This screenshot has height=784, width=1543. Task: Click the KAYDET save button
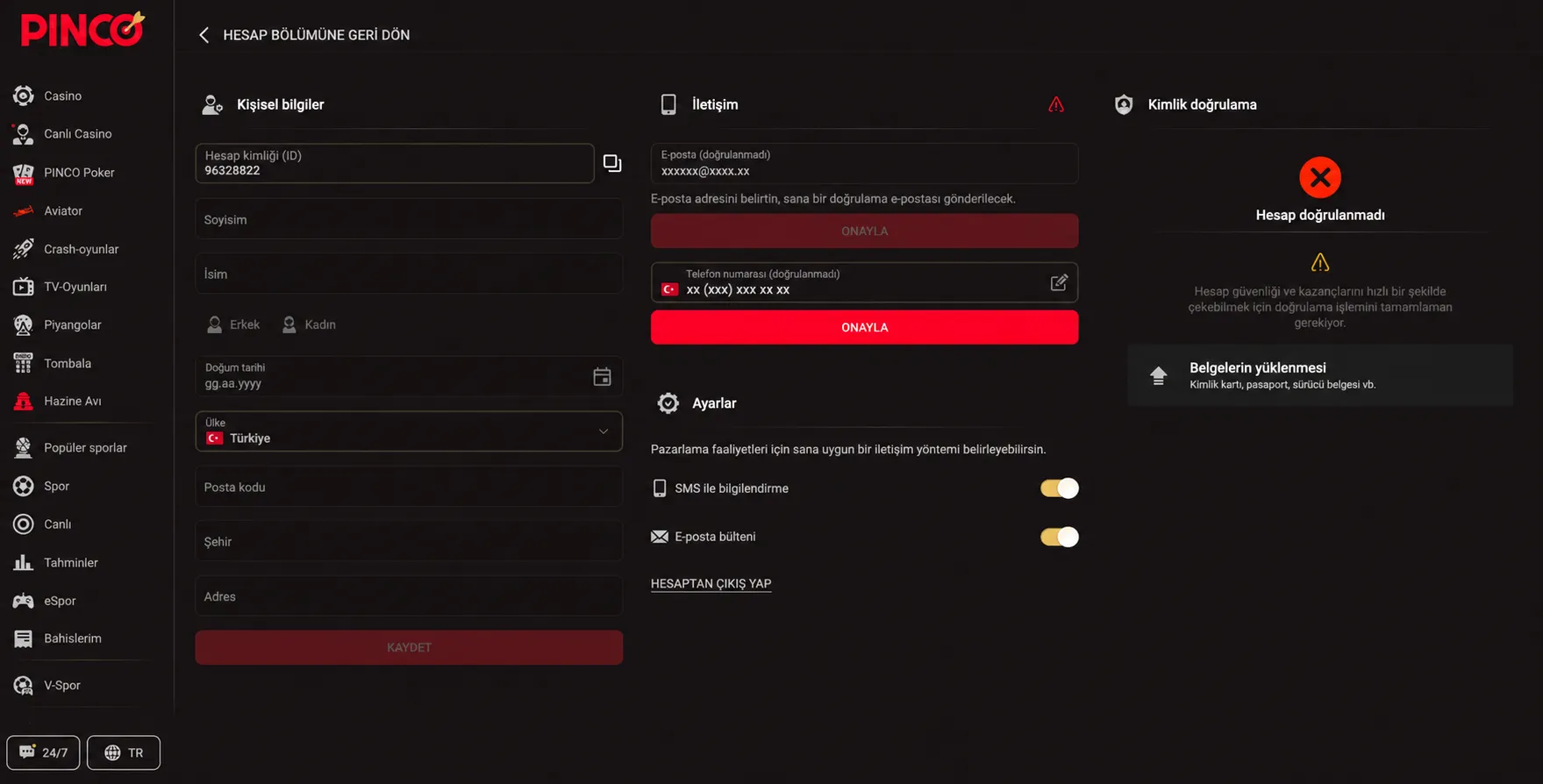(x=409, y=647)
